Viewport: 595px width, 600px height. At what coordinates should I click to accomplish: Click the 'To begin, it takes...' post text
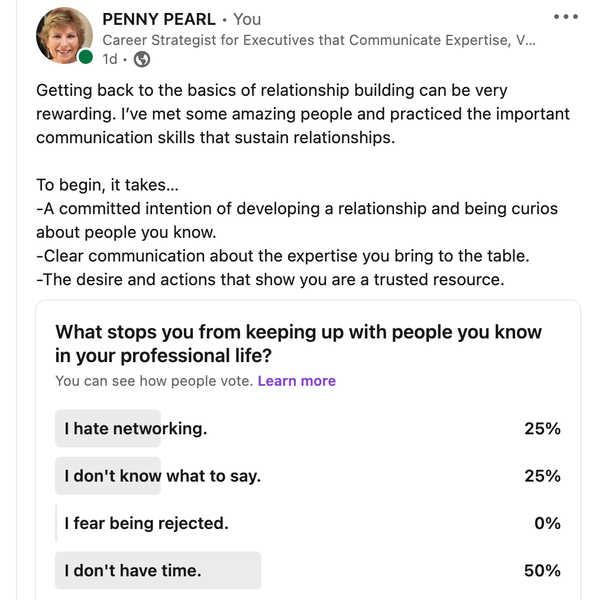(107, 185)
